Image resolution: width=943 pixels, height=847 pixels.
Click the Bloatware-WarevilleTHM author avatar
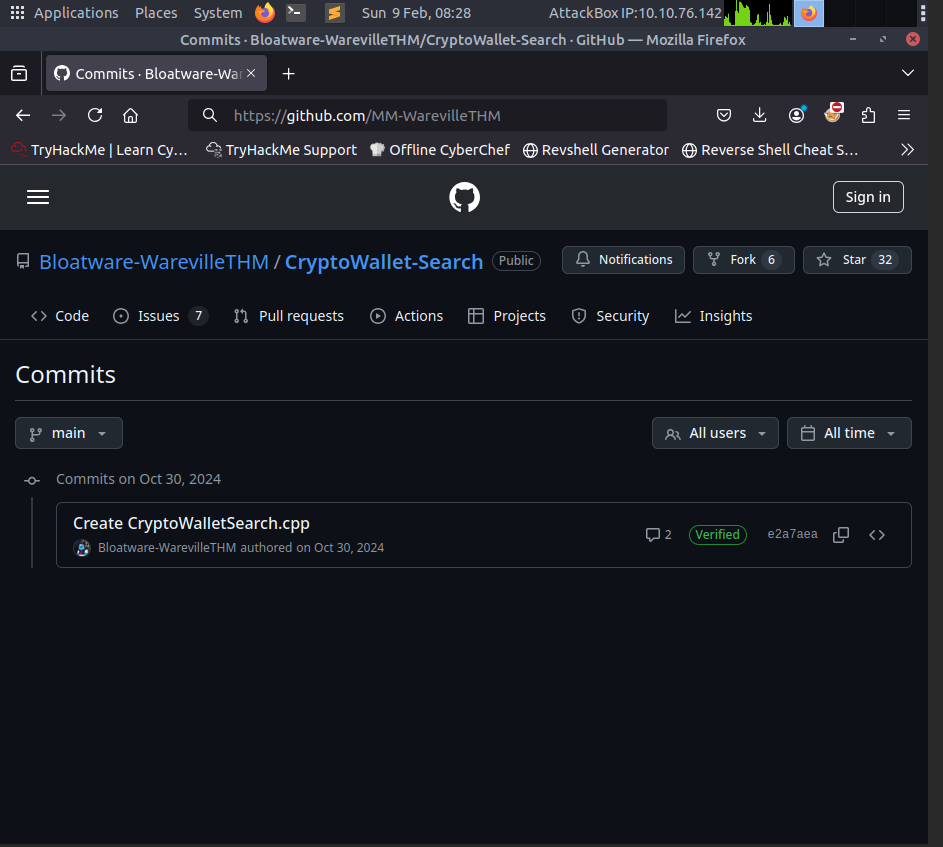pos(82,548)
